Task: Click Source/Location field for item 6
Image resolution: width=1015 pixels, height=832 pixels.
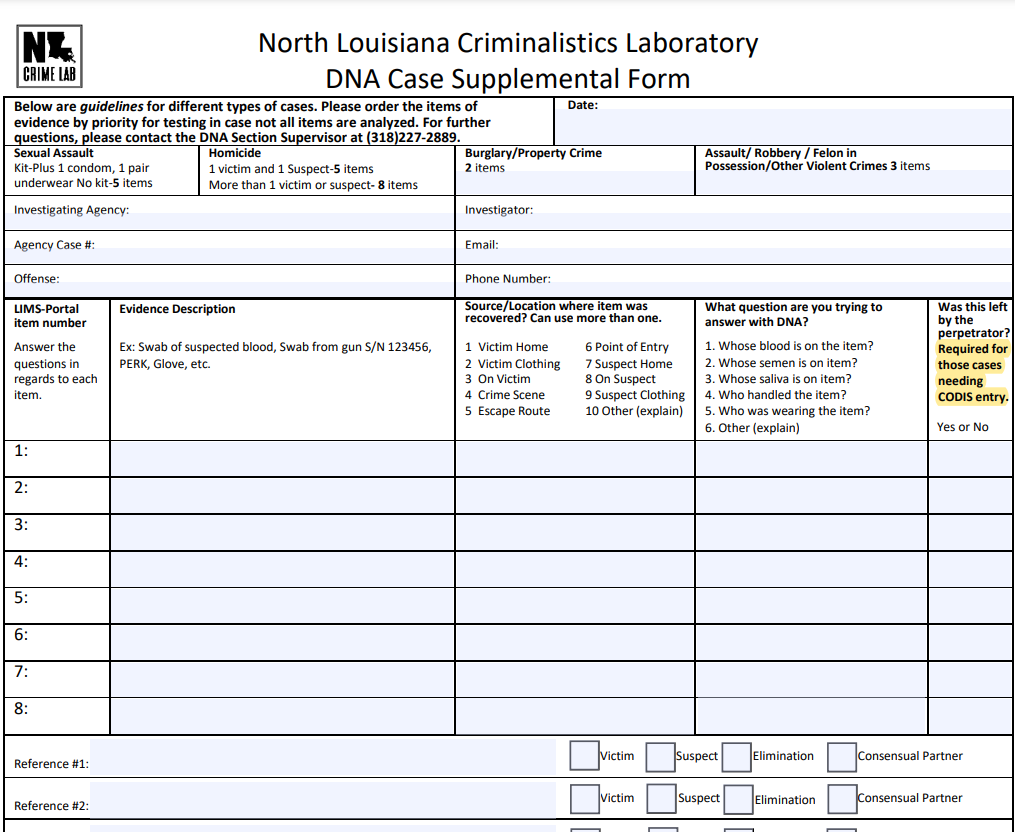Action: click(x=575, y=643)
